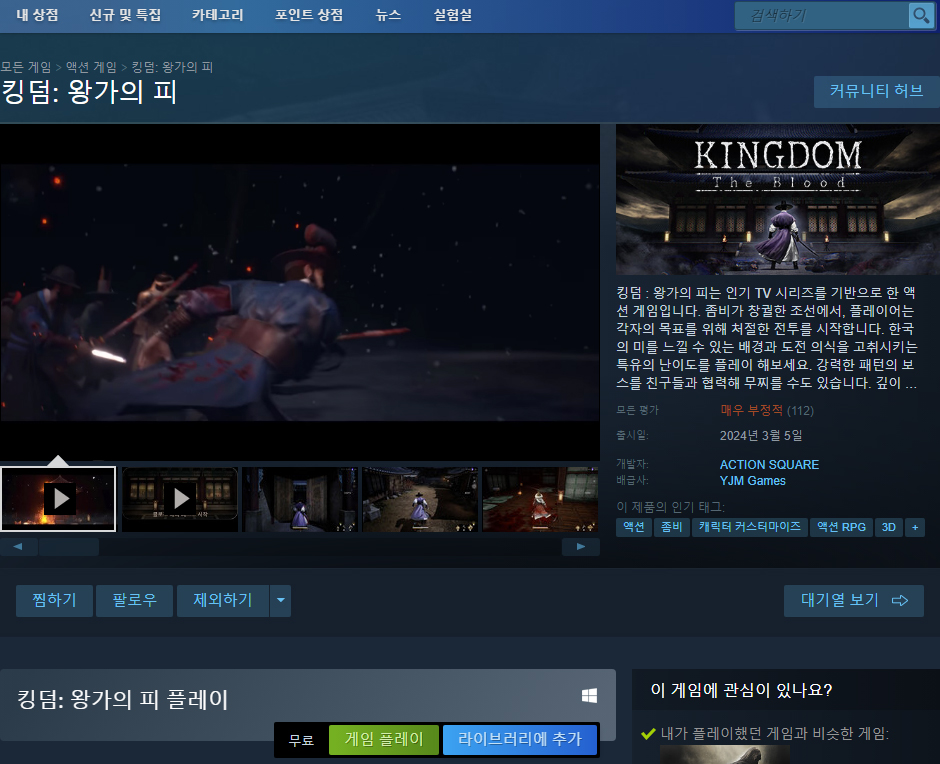The image size is (940, 764).
Task: Click the 무료 price label
Action: pyautogui.click(x=301, y=741)
